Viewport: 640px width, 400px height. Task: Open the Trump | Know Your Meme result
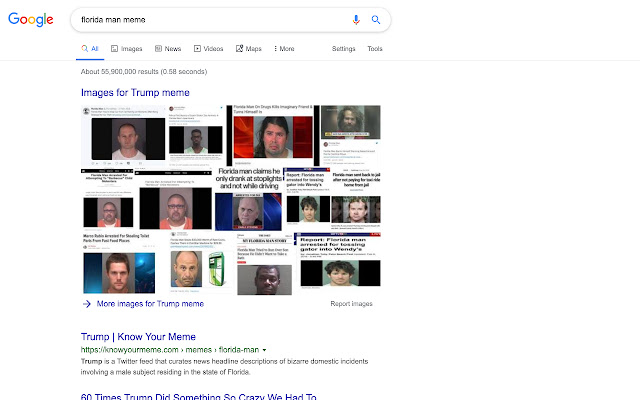tap(138, 337)
